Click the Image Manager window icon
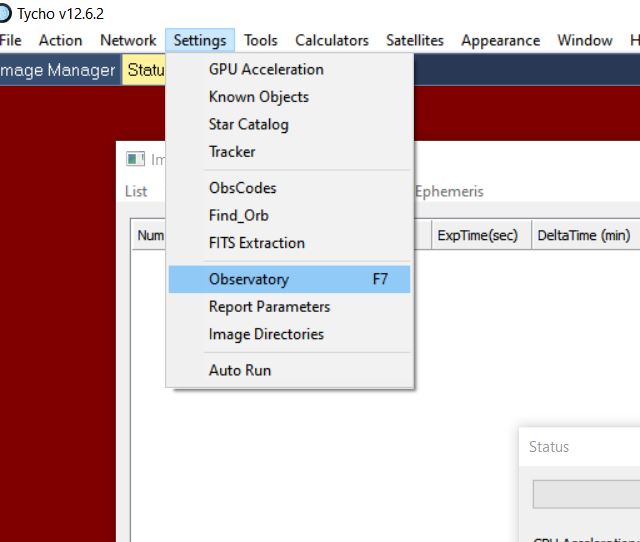The image size is (640, 542). pos(135,159)
